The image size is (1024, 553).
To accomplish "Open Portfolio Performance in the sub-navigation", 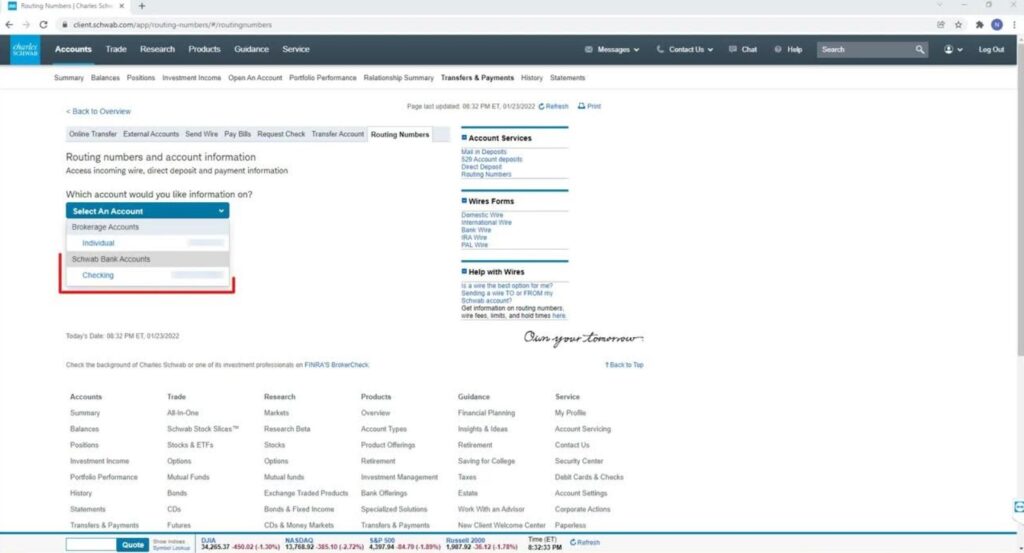I will point(323,78).
